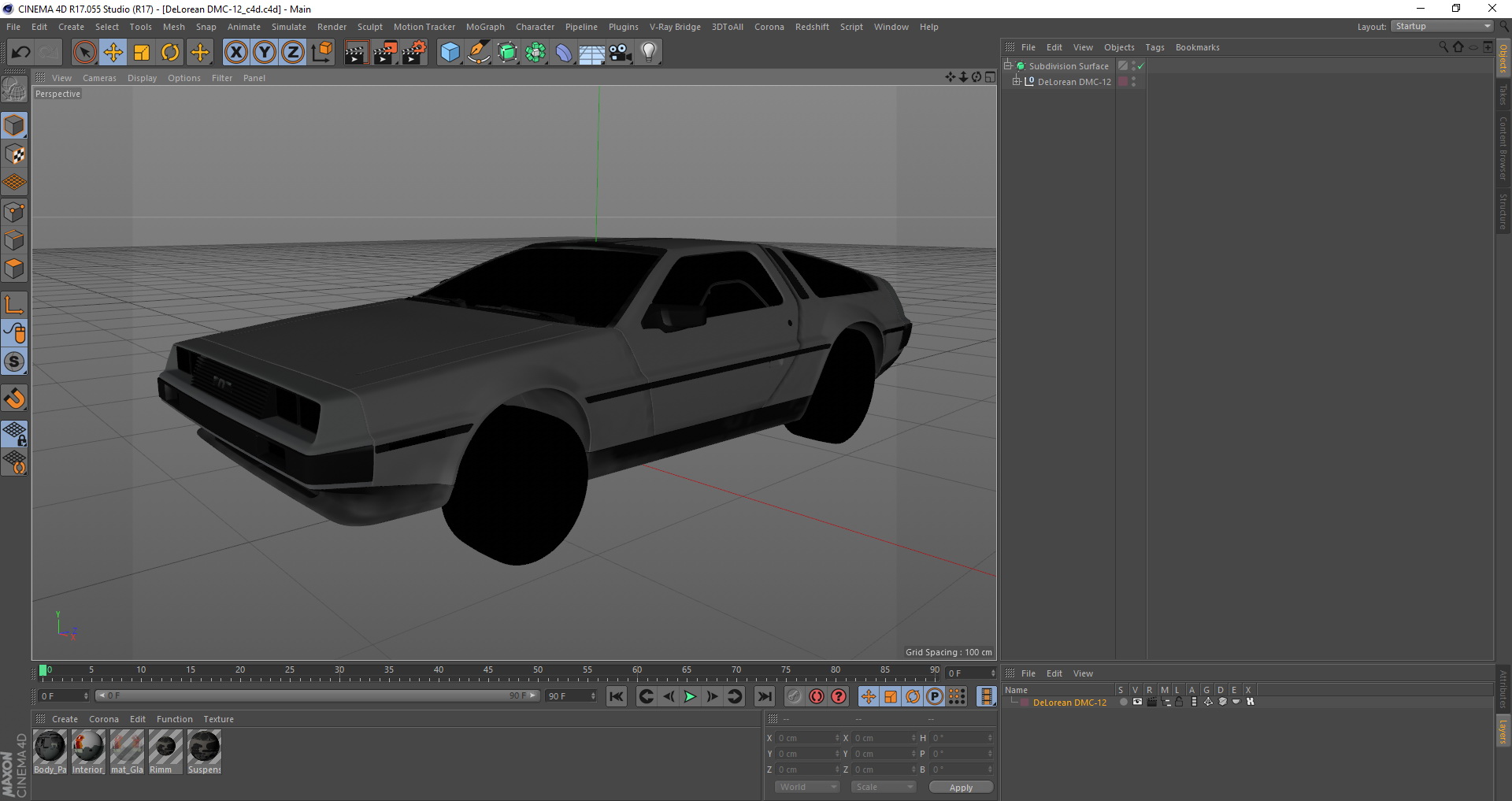This screenshot has width=1512, height=801.
Task: Open the Layout Startup dropdown
Action: (1442, 26)
